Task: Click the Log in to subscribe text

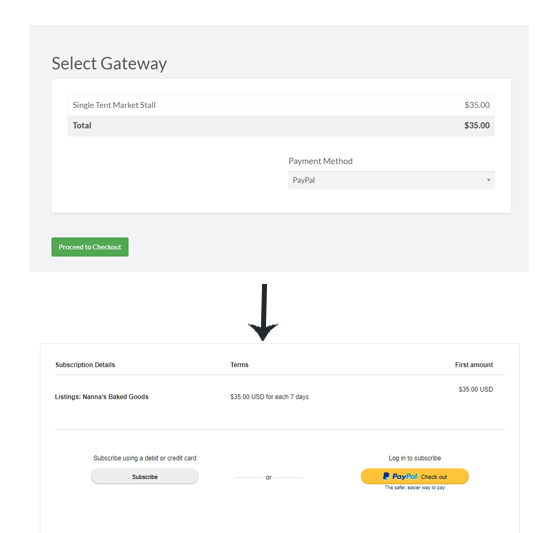Action: pyautogui.click(x=415, y=458)
